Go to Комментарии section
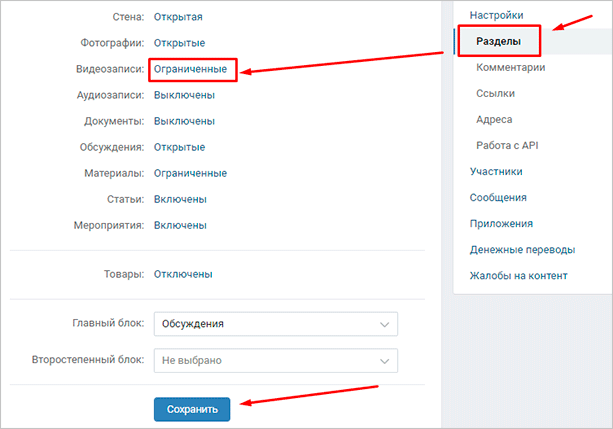The height and width of the screenshot is (429, 613). point(511,68)
